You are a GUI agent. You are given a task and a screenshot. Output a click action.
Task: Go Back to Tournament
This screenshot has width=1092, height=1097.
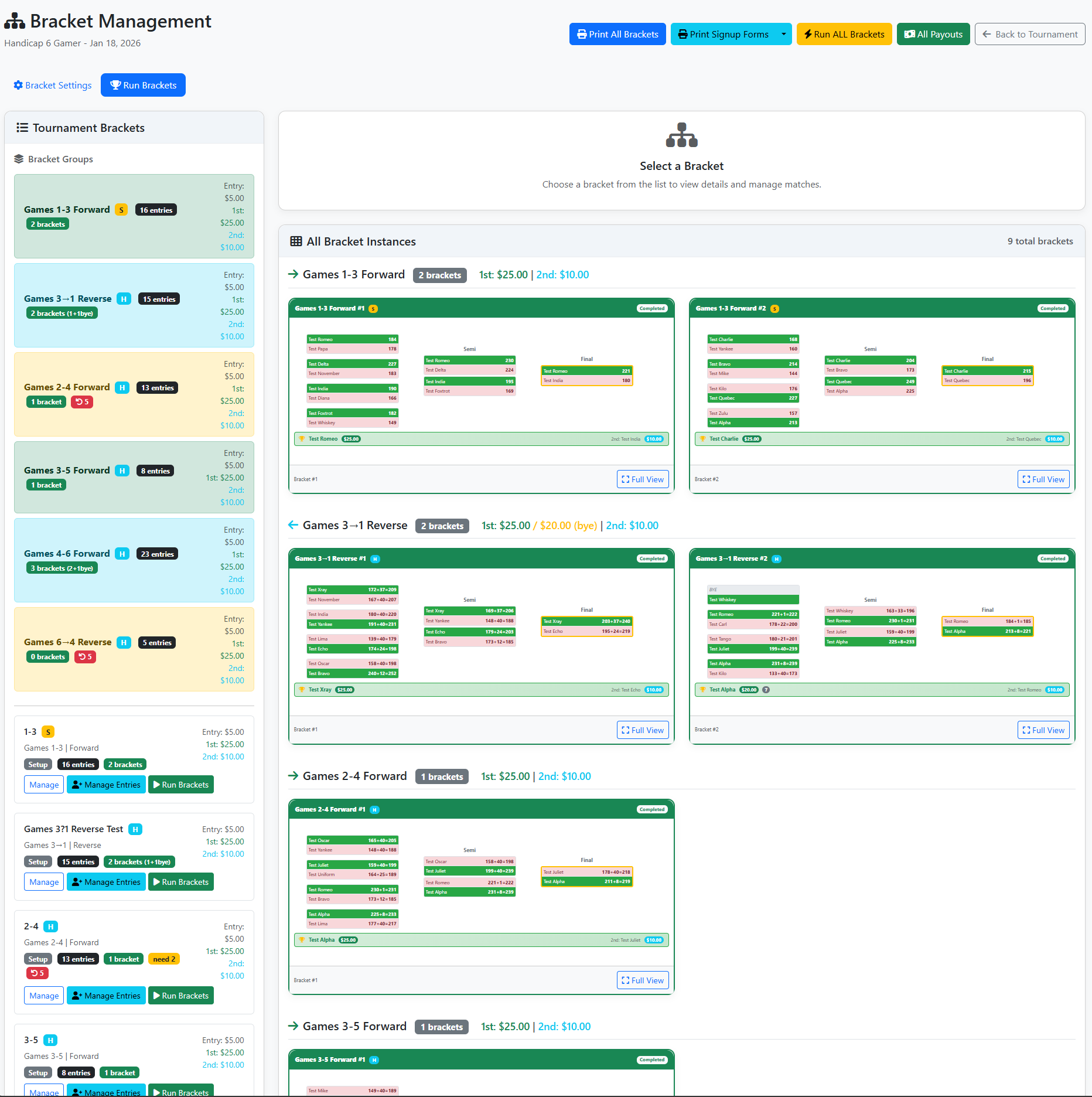pos(1029,34)
